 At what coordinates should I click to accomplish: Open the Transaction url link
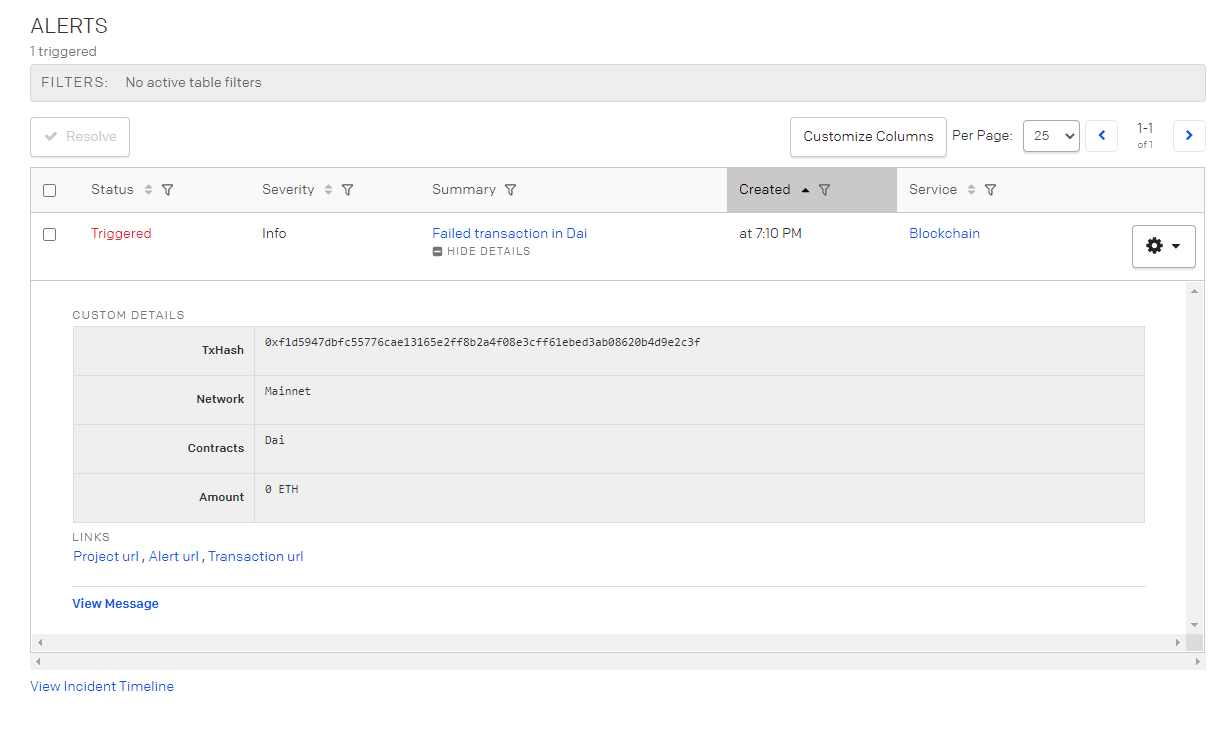pyautogui.click(x=256, y=556)
